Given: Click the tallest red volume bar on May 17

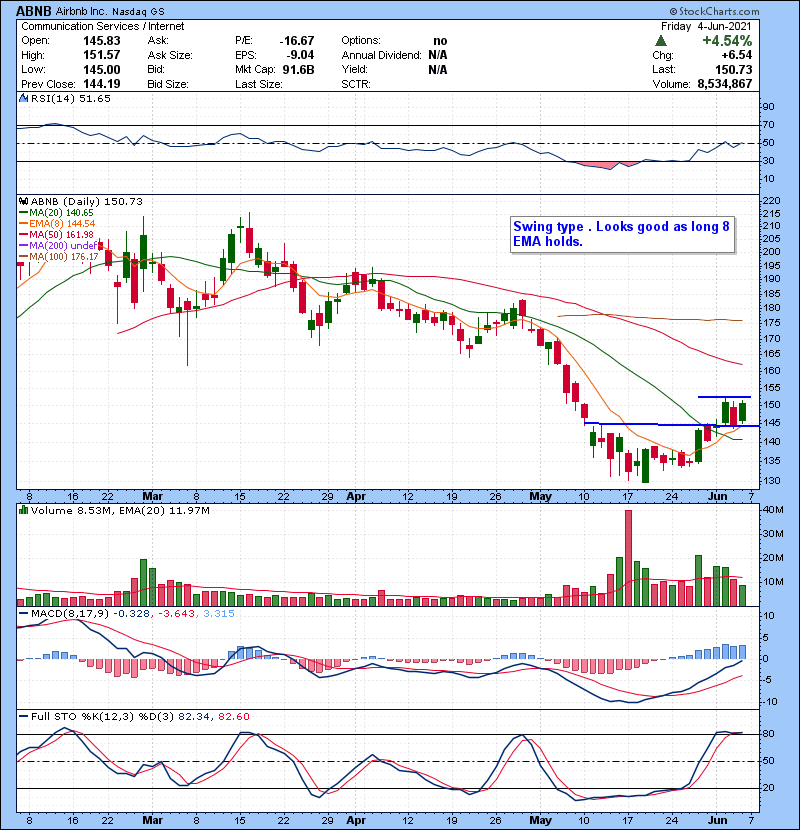Looking at the screenshot, I should coord(628,558).
